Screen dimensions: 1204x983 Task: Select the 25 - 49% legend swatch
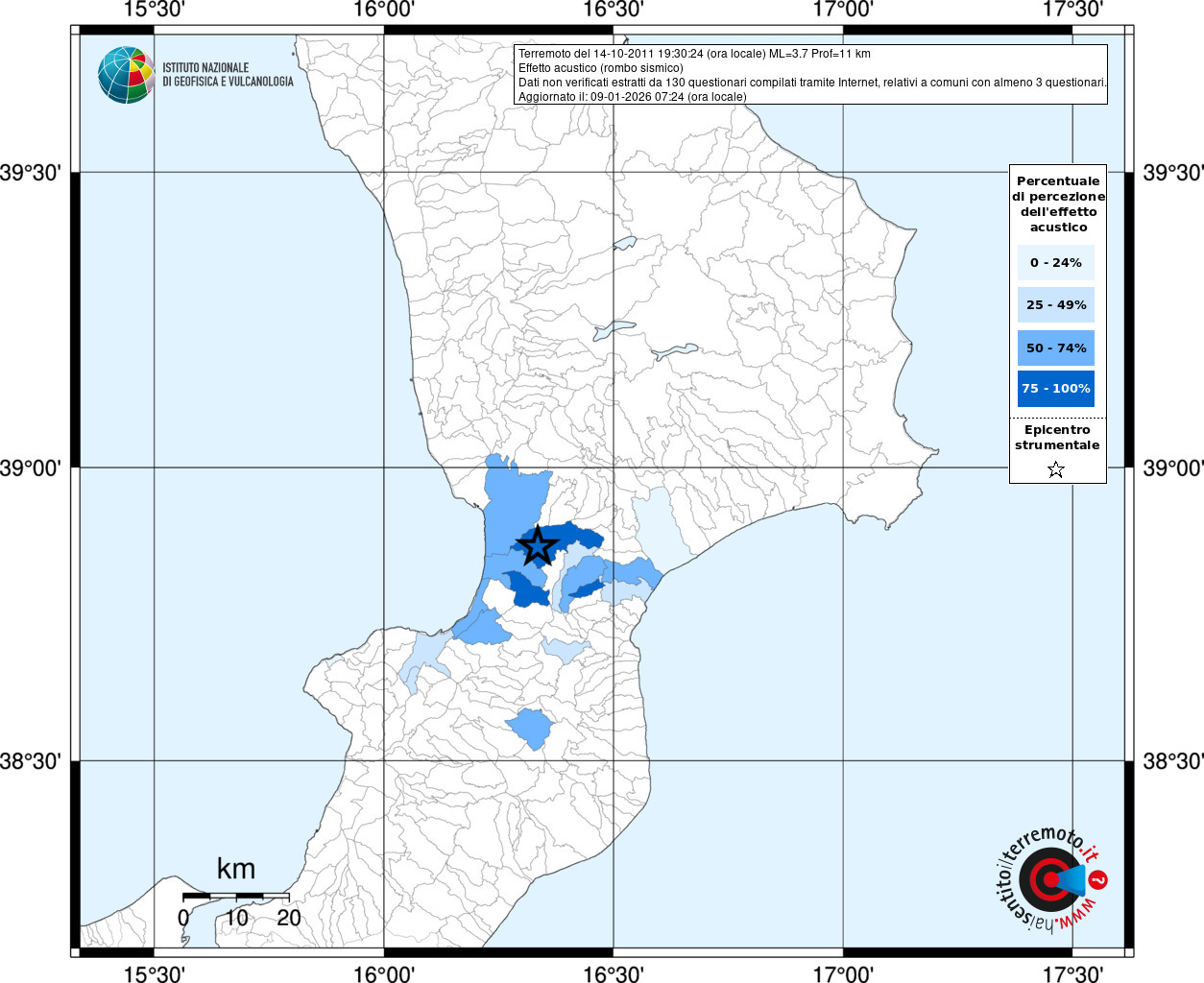1056,304
